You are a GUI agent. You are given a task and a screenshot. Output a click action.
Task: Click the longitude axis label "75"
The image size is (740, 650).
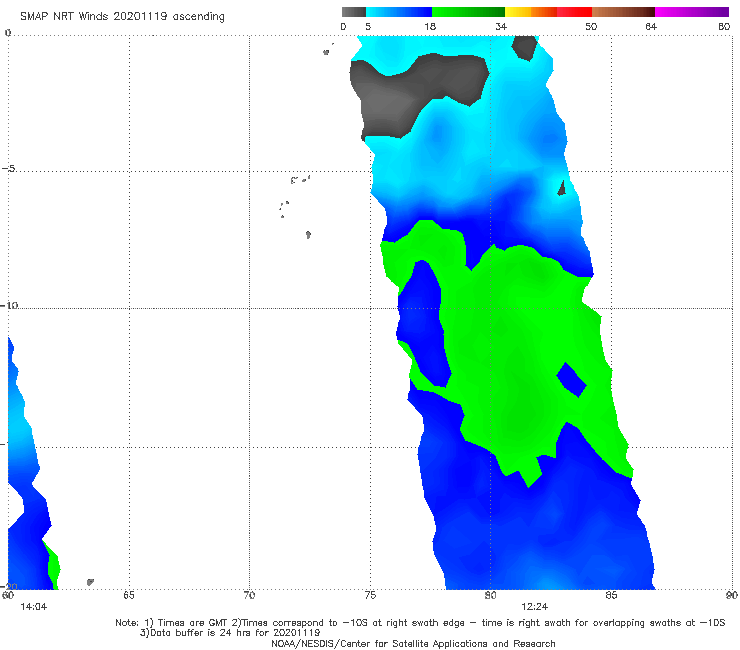(x=370, y=595)
